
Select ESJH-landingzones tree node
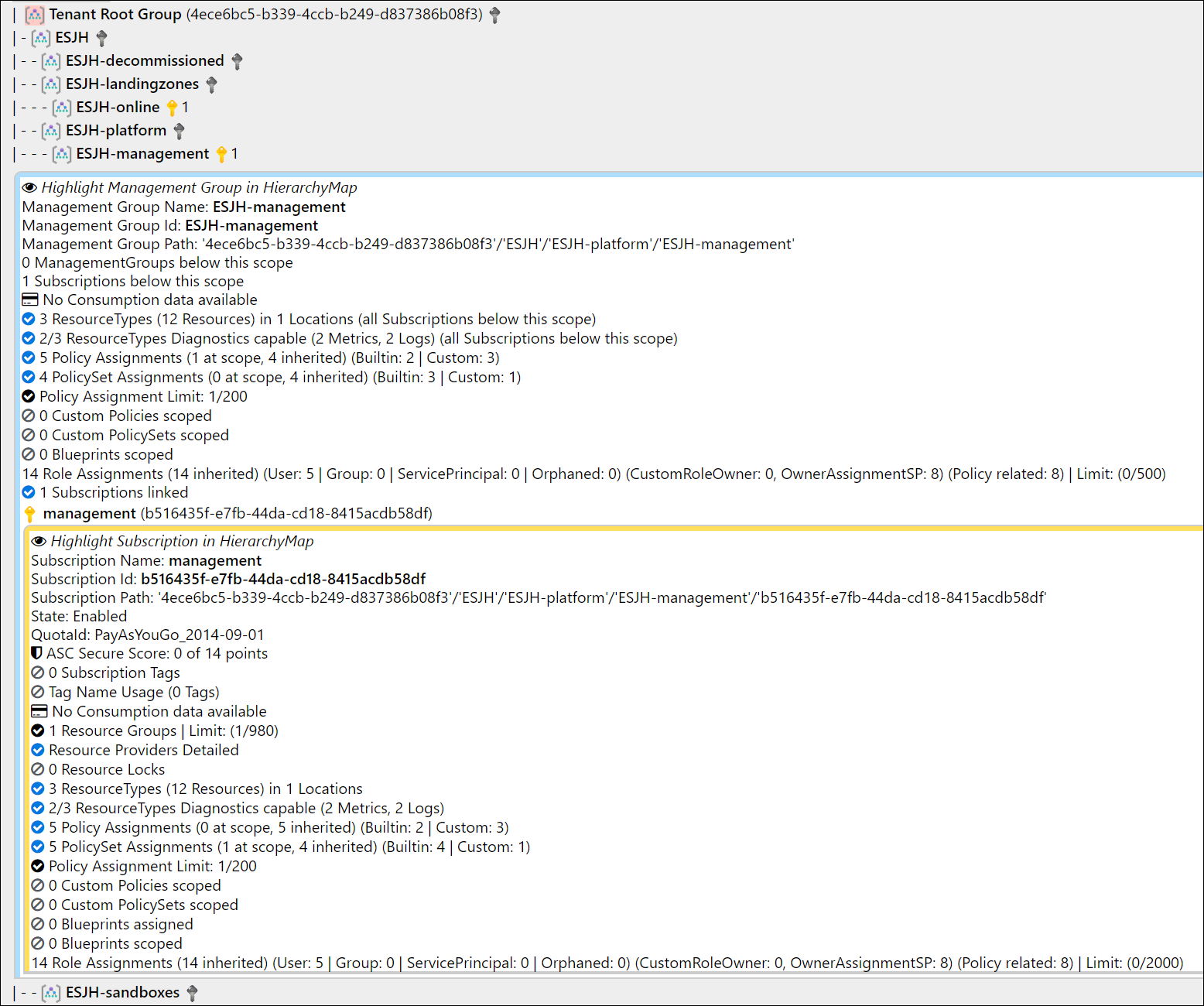click(132, 84)
